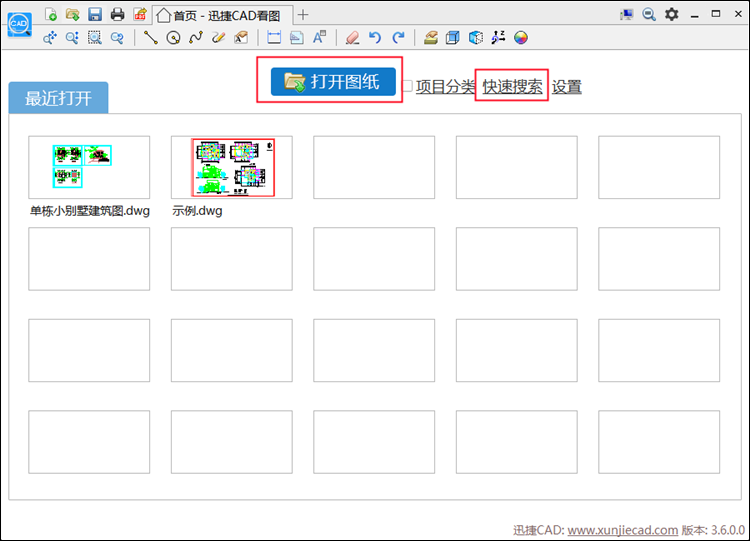This screenshot has height=541, width=750.
Task: Click the 设置 link
Action: 567,87
